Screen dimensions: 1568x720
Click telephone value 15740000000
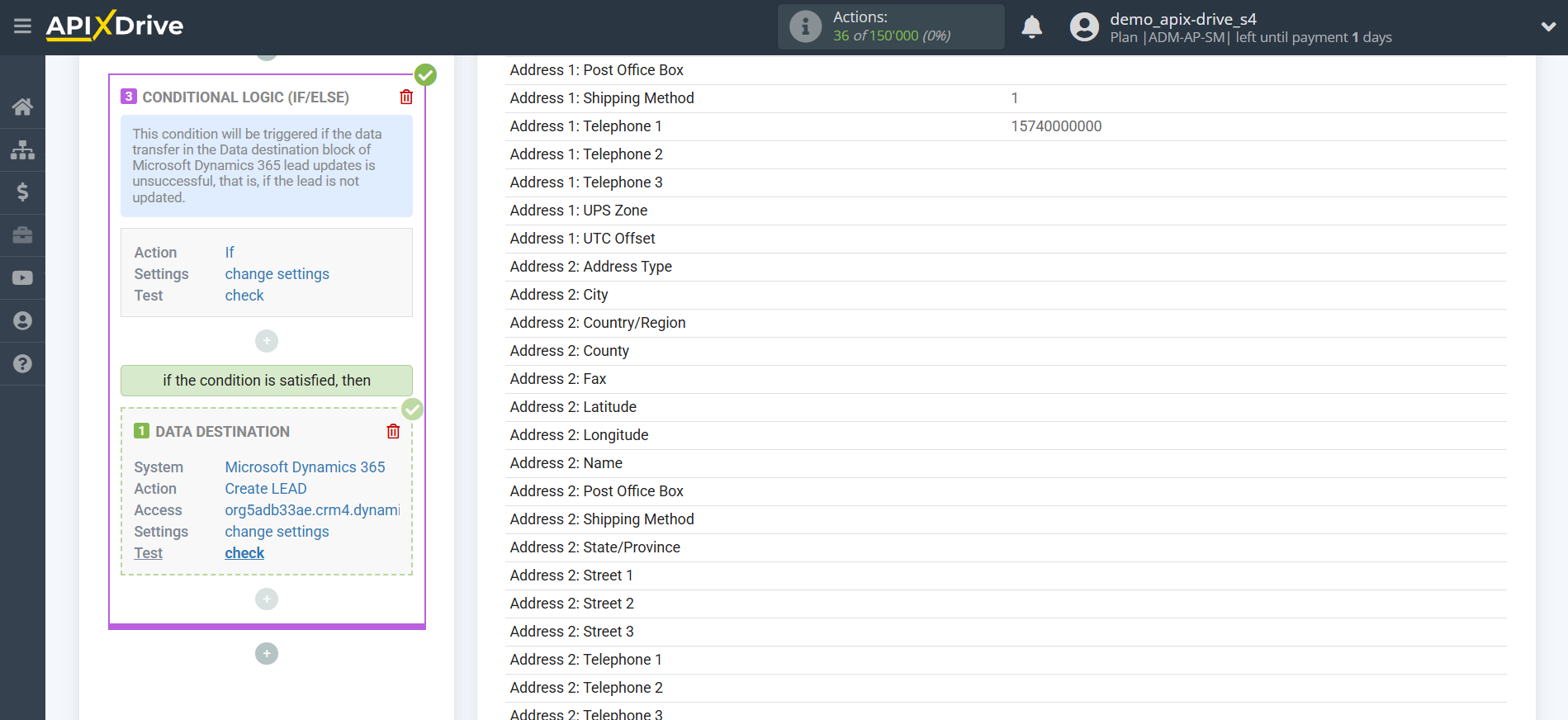[1056, 126]
